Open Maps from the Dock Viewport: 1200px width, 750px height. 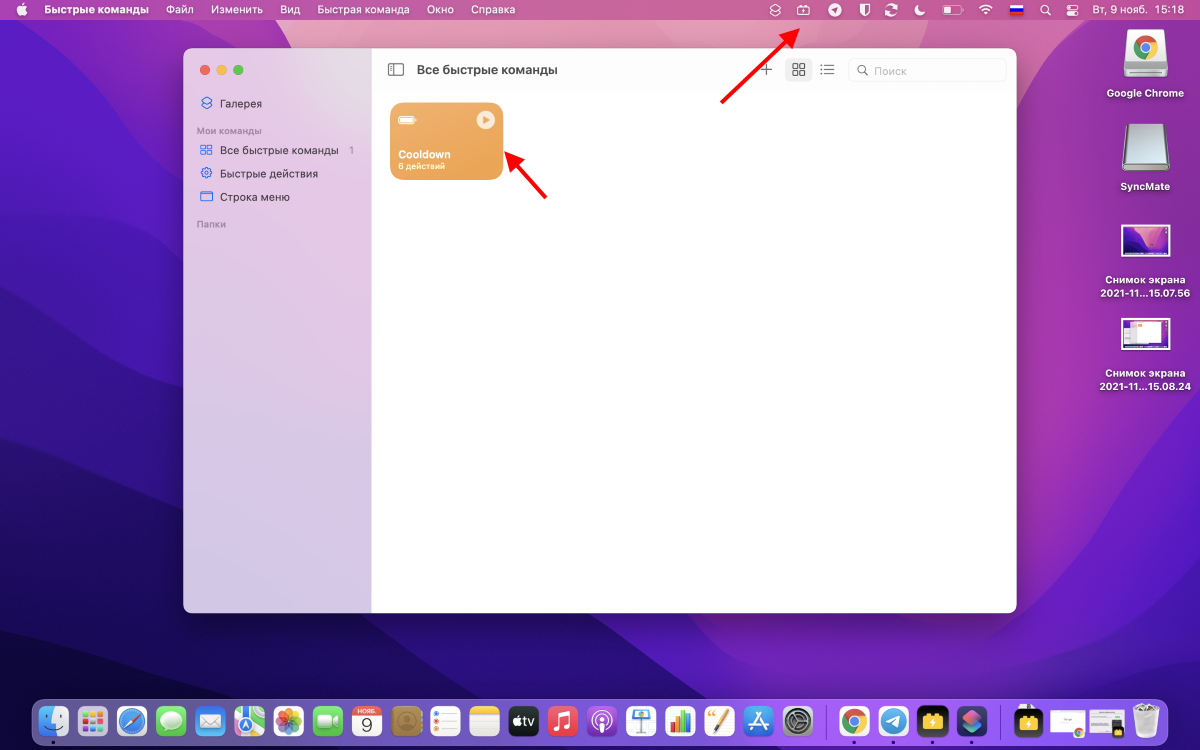[x=249, y=720]
